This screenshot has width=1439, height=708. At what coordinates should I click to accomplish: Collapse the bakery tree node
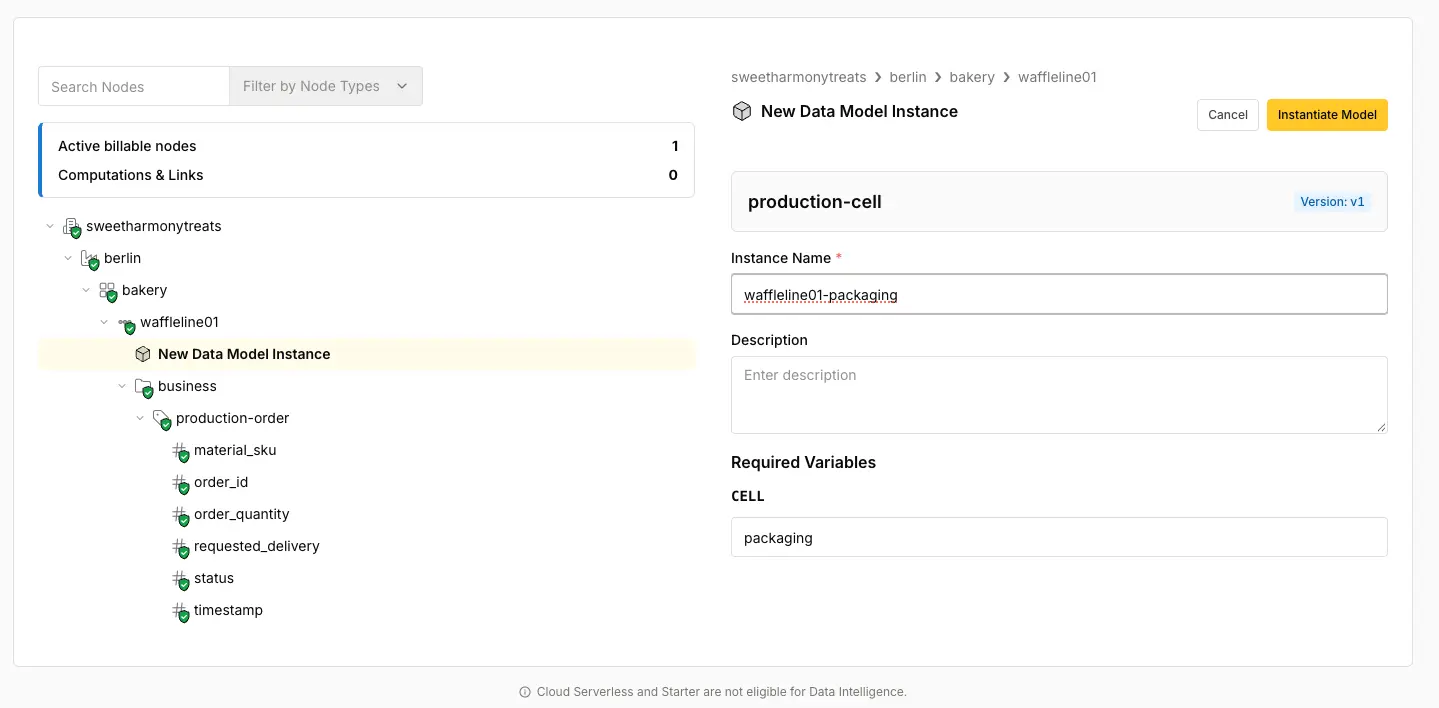(x=86, y=290)
